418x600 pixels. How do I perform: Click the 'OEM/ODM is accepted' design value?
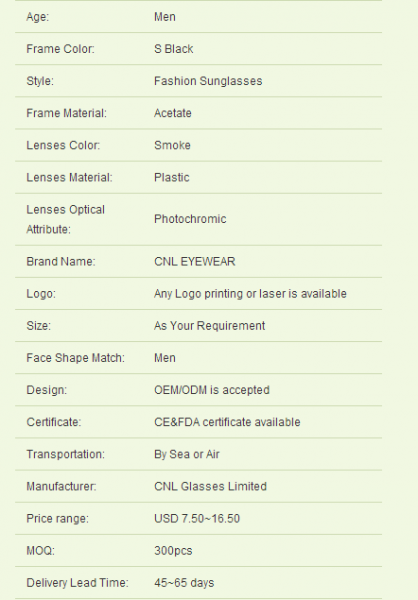click(212, 390)
